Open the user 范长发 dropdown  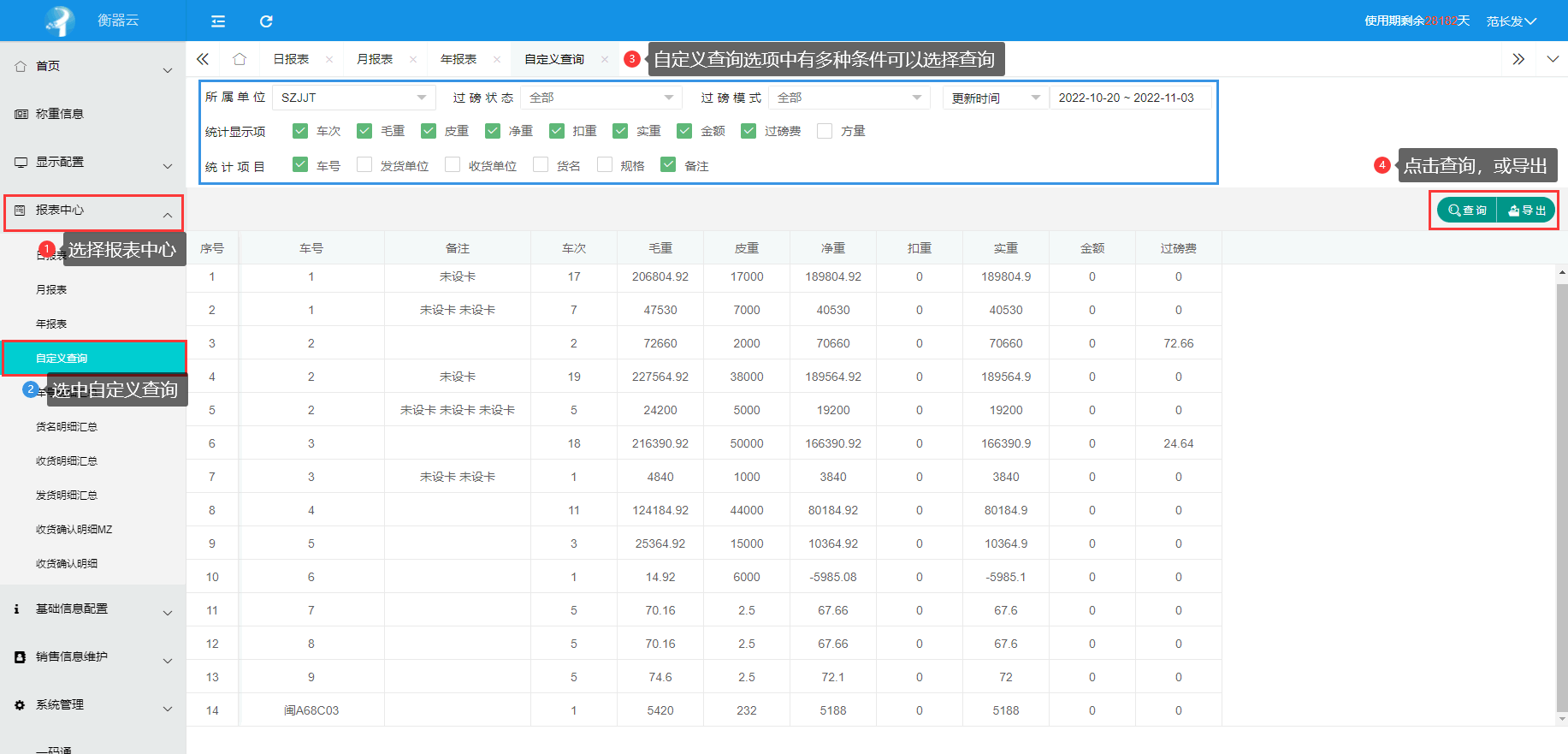coord(1511,21)
